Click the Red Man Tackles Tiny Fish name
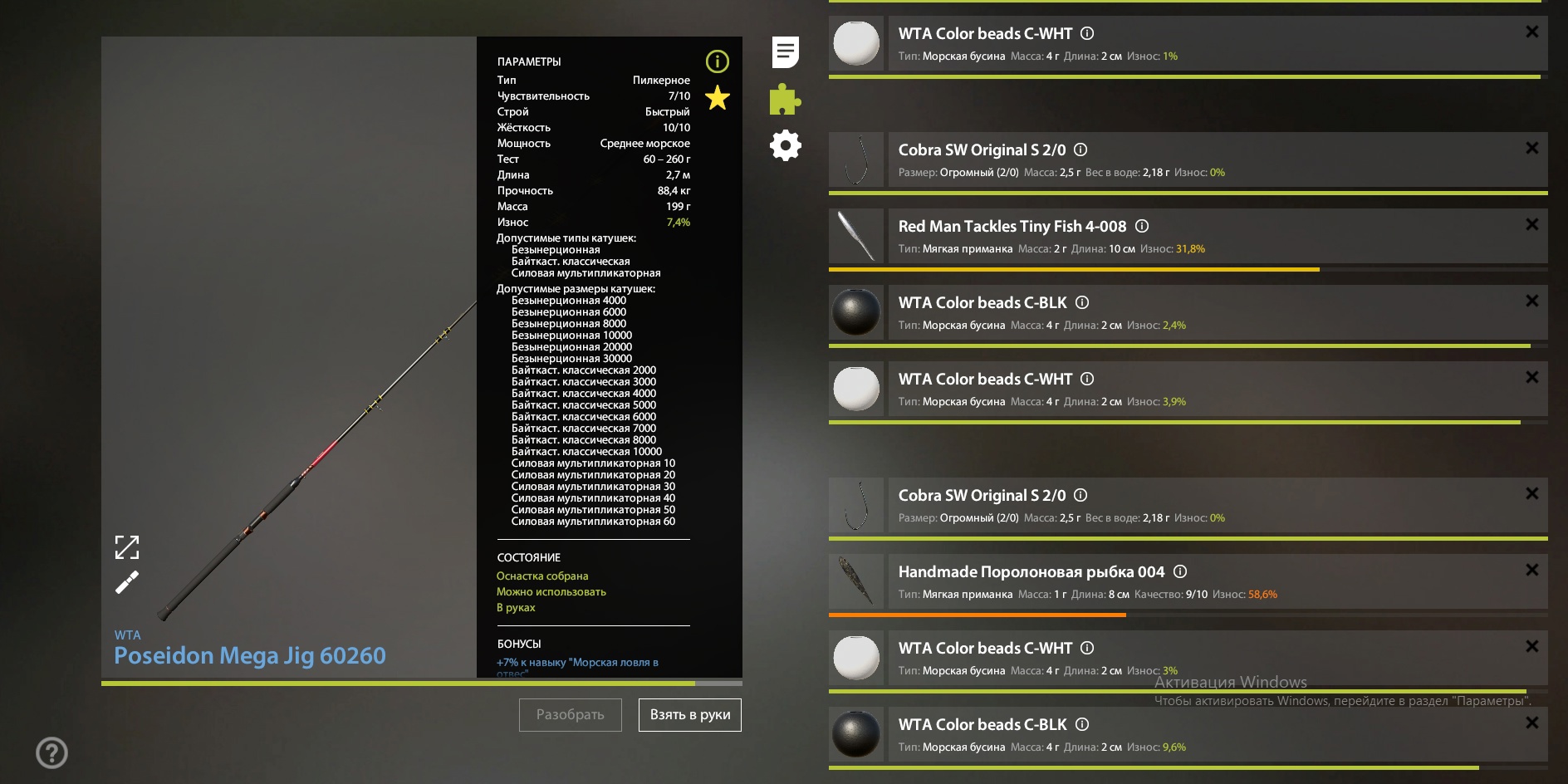Viewport: 1568px width, 784px height. [1012, 226]
